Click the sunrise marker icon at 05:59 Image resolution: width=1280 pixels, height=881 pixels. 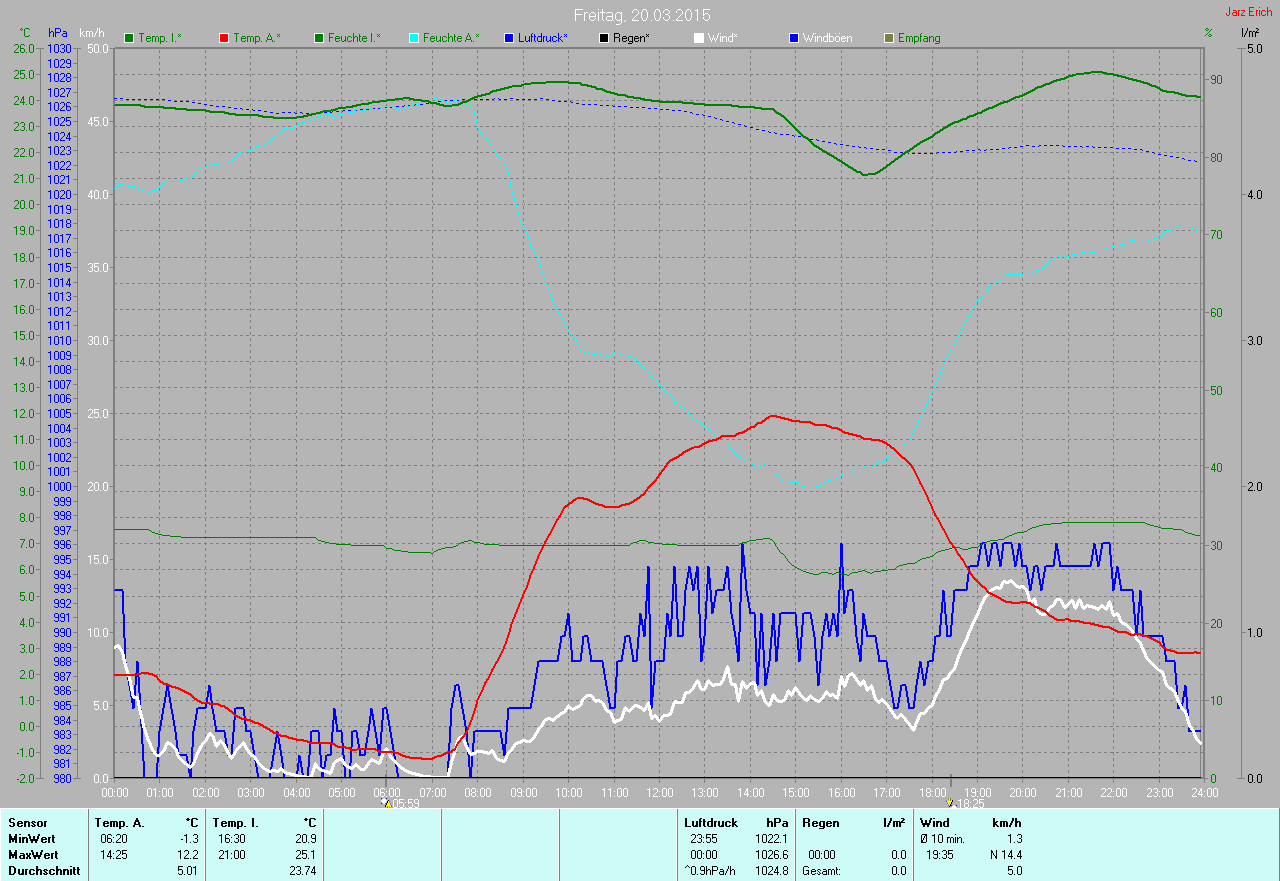click(384, 802)
